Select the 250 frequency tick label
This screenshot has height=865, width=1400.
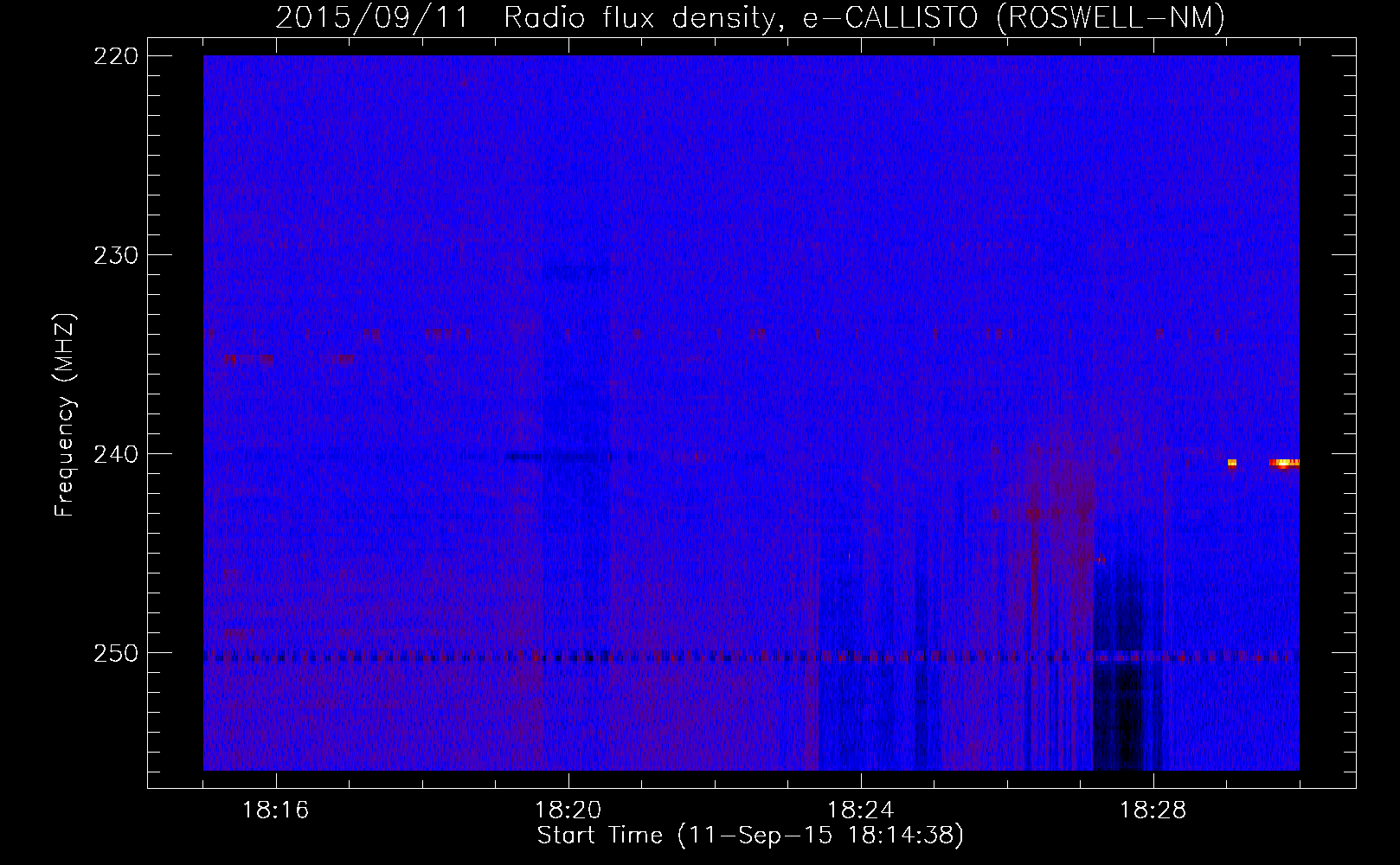coord(116,653)
